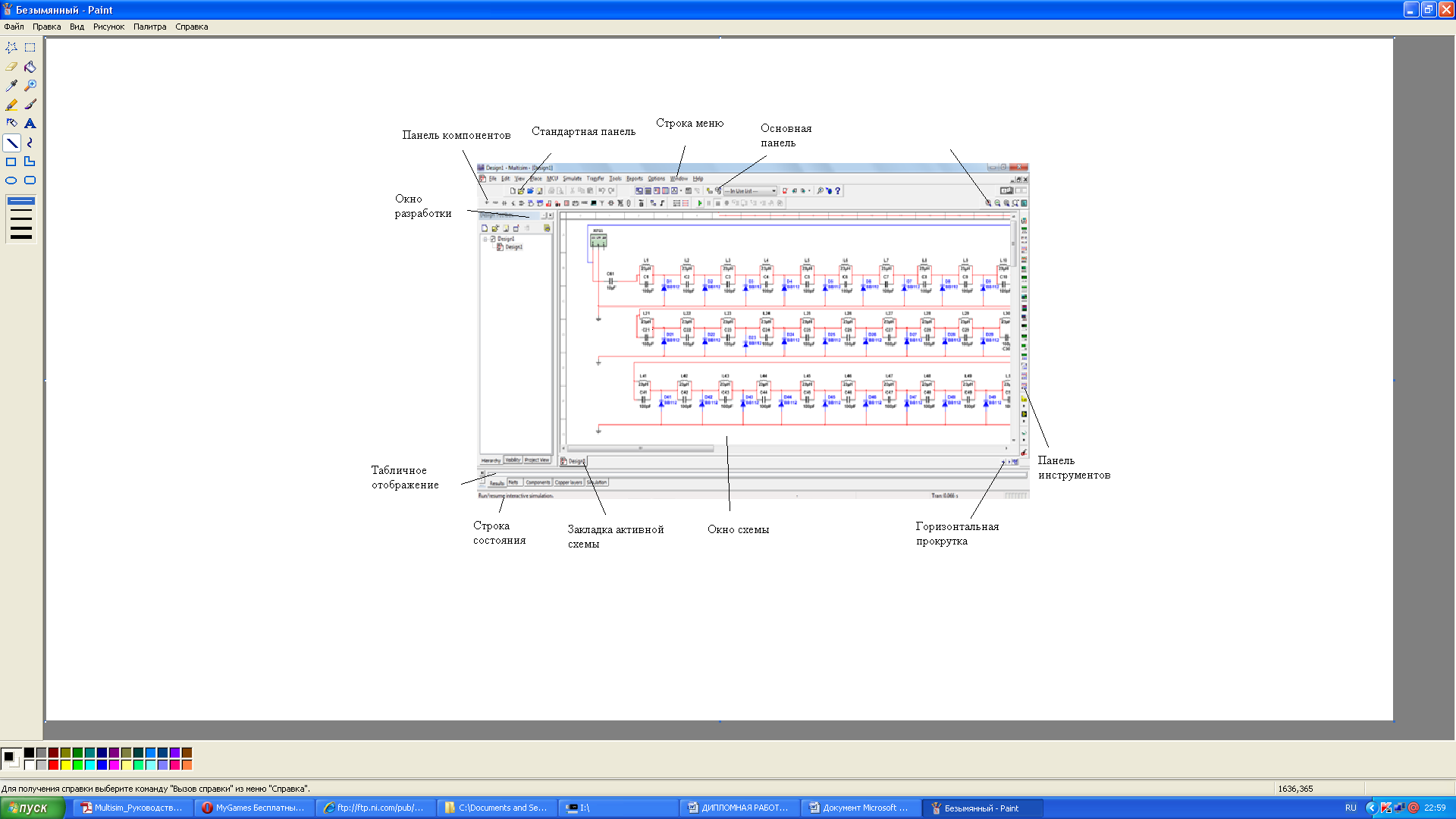Open the Палитра menu
This screenshot has width=1456, height=819.
click(x=149, y=27)
